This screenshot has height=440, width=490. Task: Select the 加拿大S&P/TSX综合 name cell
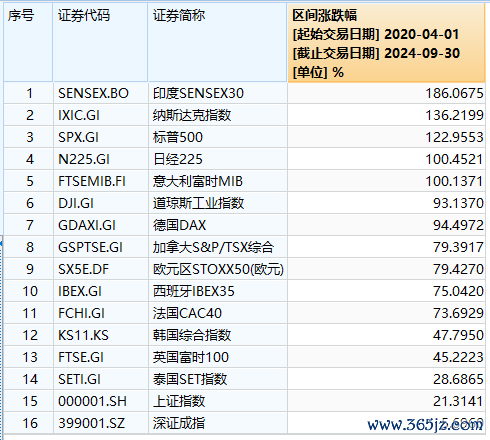point(218,247)
